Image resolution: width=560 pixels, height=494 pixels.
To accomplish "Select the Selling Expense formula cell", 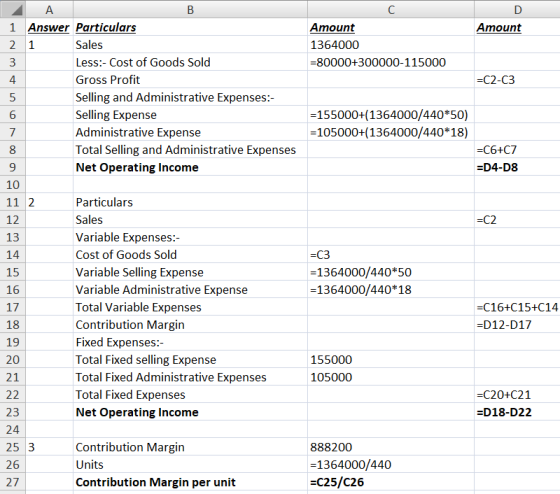I will tap(391, 115).
